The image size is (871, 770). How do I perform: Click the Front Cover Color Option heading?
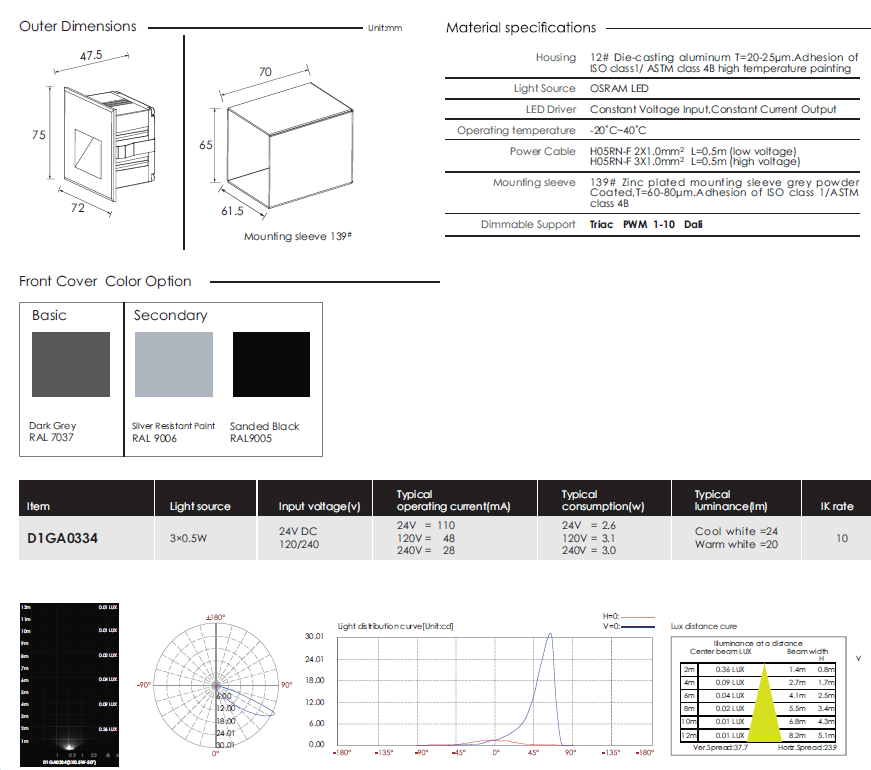[105, 281]
